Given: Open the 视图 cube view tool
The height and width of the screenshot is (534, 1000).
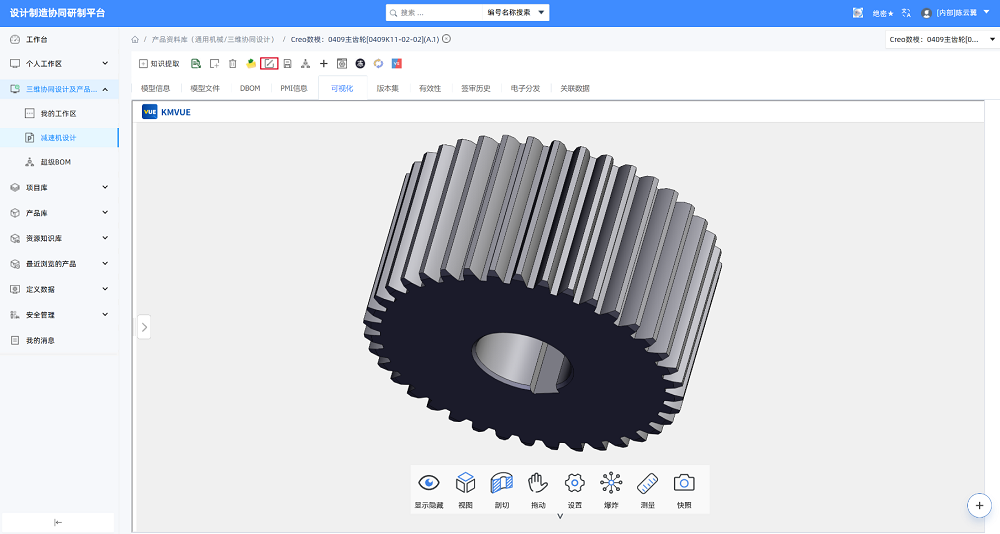Looking at the screenshot, I should [x=466, y=490].
